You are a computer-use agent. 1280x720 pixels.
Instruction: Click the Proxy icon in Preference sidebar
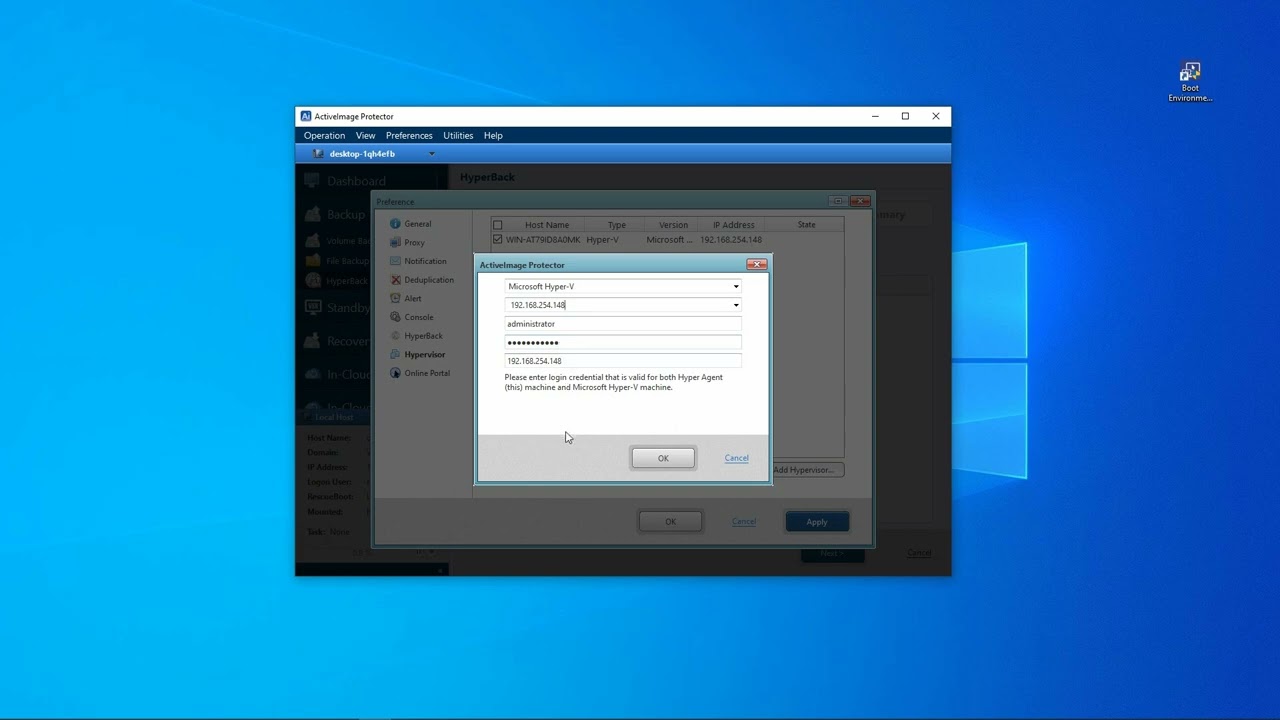click(x=395, y=242)
